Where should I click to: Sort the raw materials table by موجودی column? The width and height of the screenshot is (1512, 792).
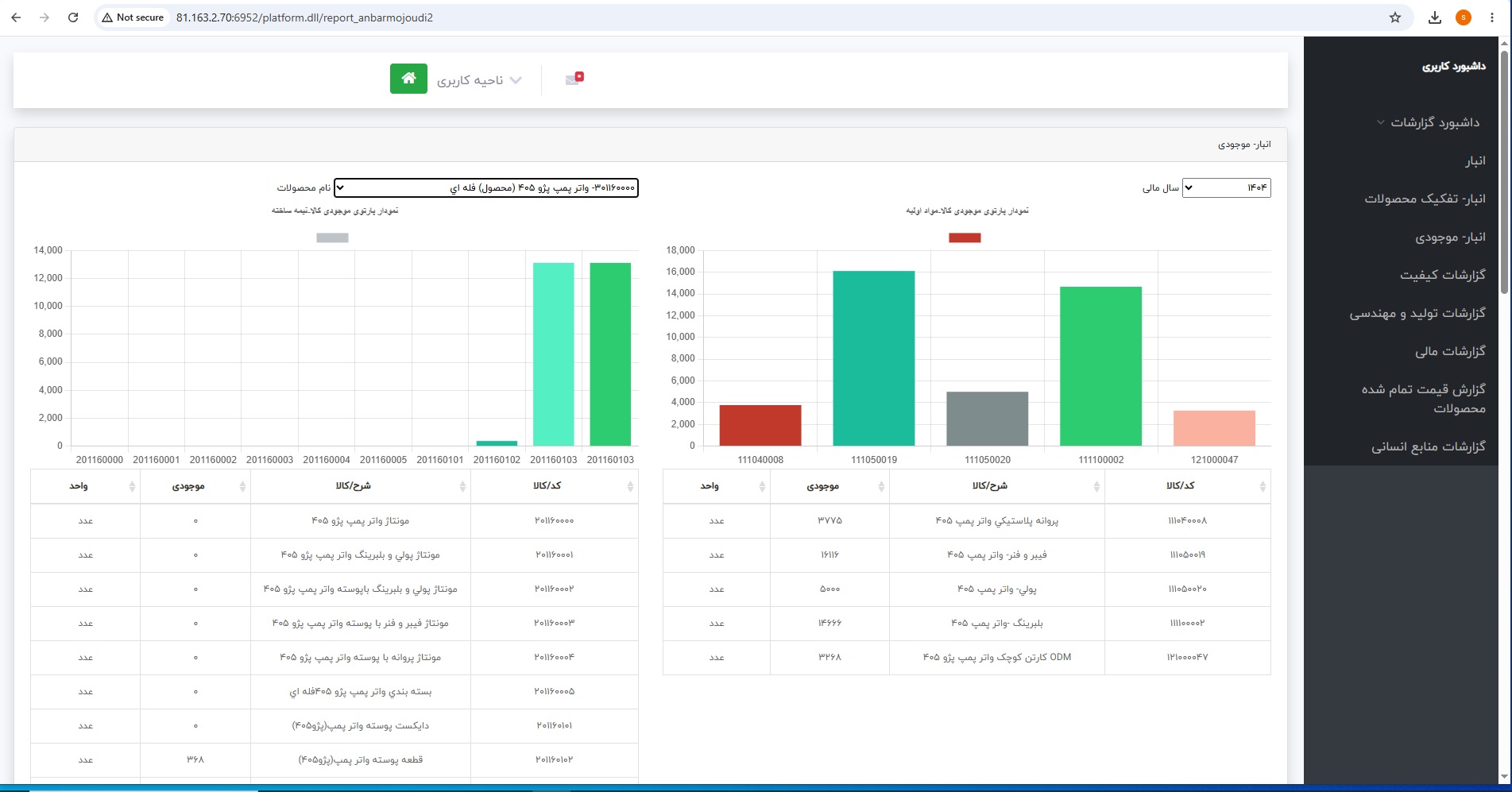pyautogui.click(x=829, y=486)
